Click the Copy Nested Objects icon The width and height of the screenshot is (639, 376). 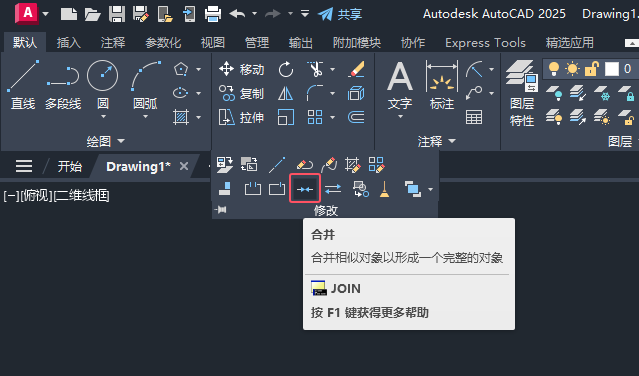coord(361,189)
